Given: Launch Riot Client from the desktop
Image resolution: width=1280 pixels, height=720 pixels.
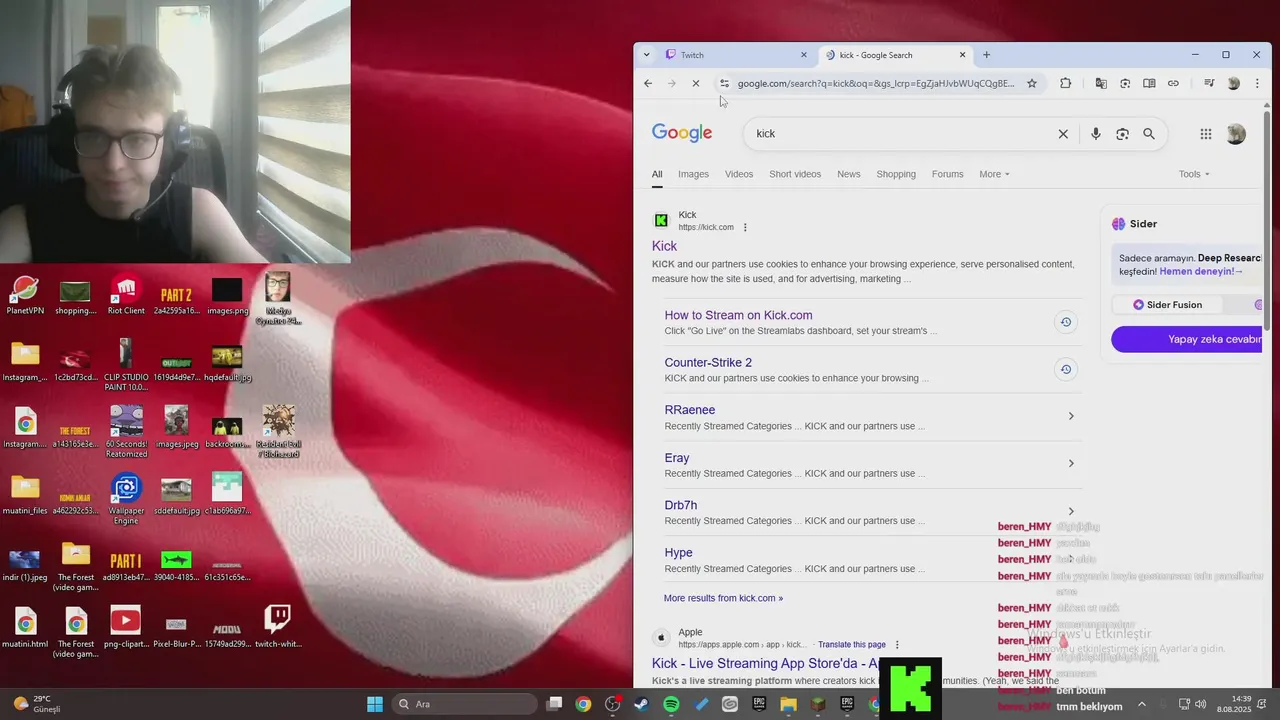Looking at the screenshot, I should tap(126, 295).
